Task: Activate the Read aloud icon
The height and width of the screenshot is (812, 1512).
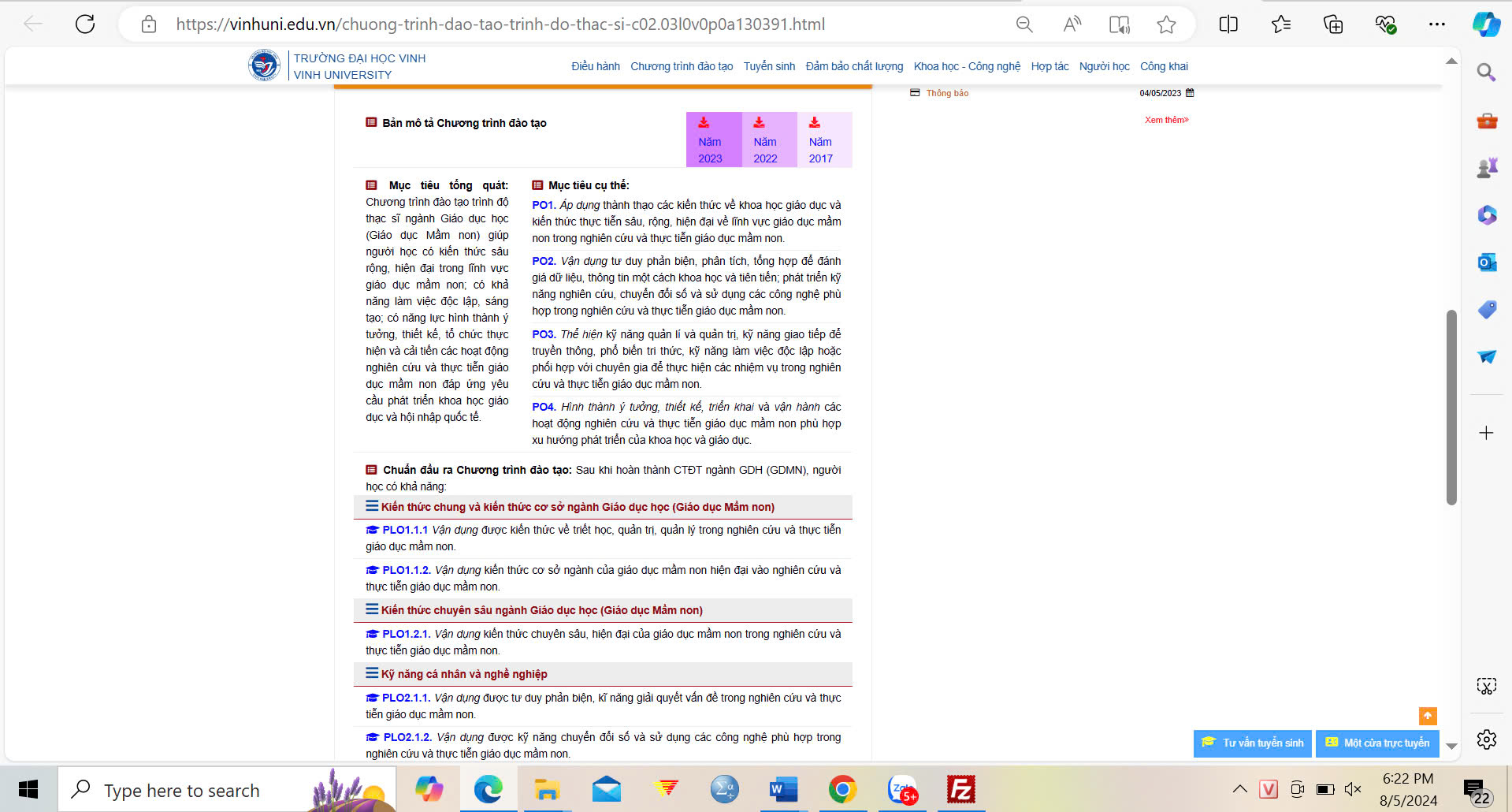Action: 1072,24
